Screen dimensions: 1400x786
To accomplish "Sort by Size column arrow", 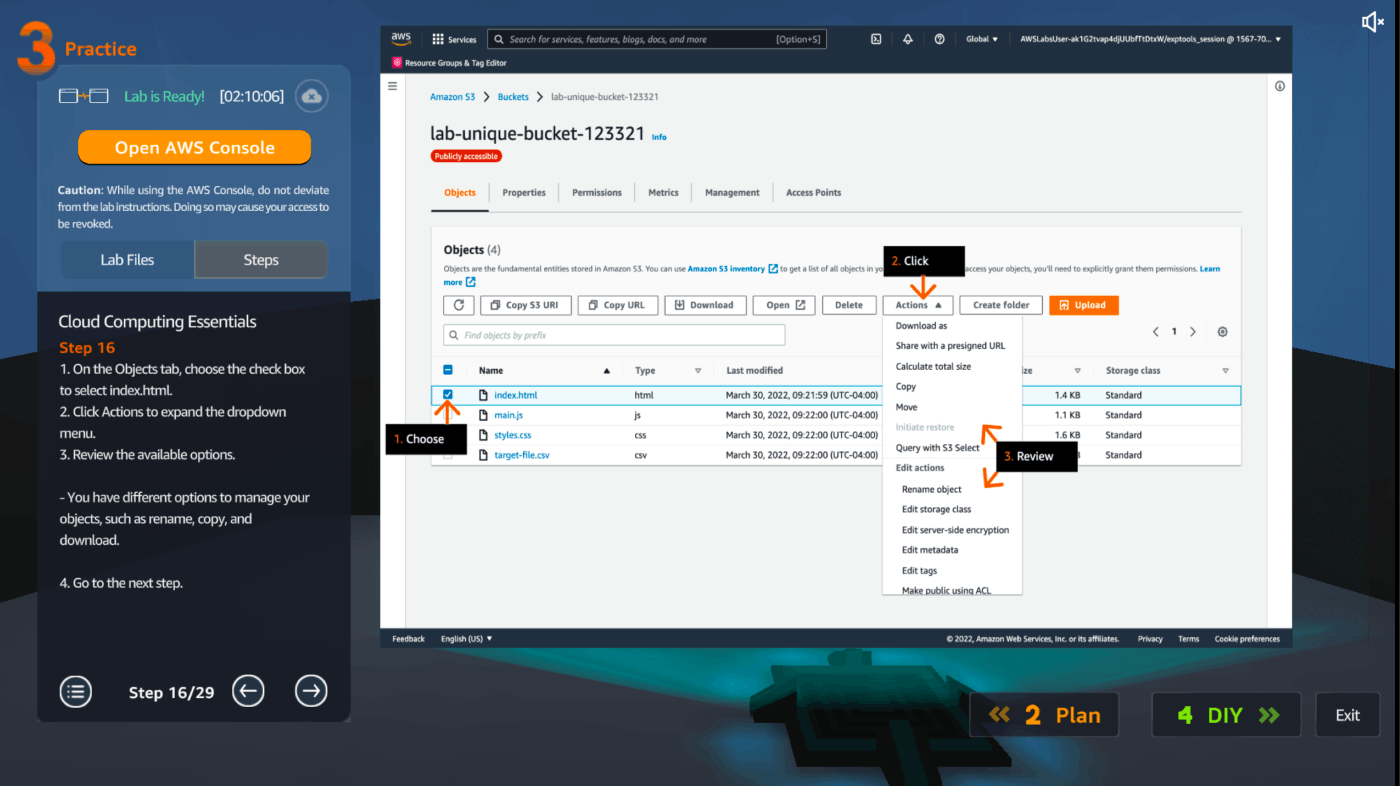I will coord(1077,371).
